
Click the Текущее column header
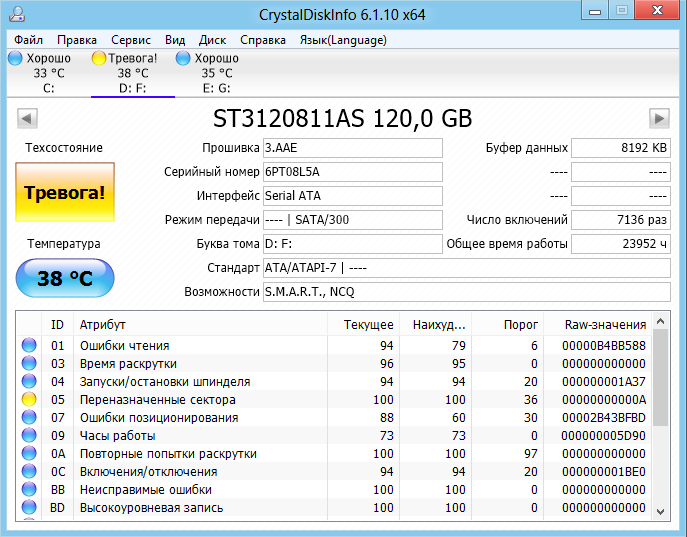[363, 325]
